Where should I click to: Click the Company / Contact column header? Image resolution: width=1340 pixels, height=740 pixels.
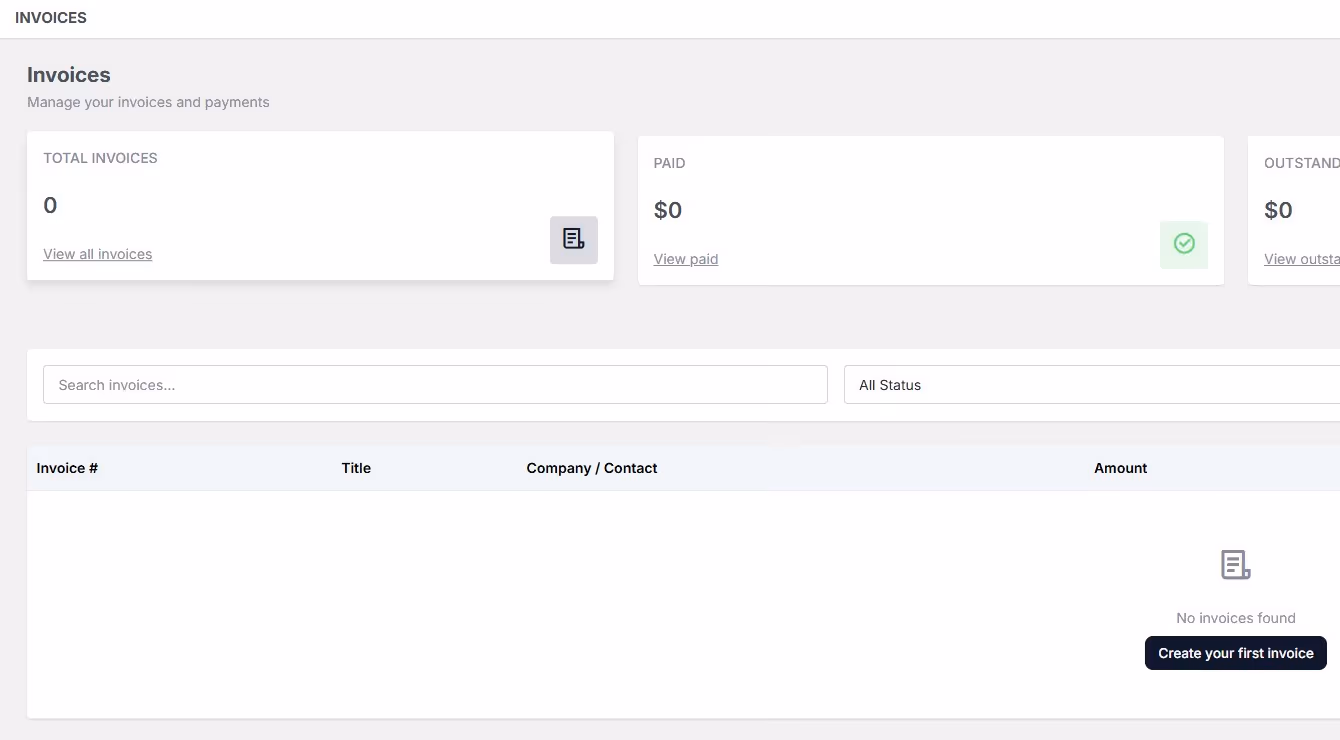592,468
